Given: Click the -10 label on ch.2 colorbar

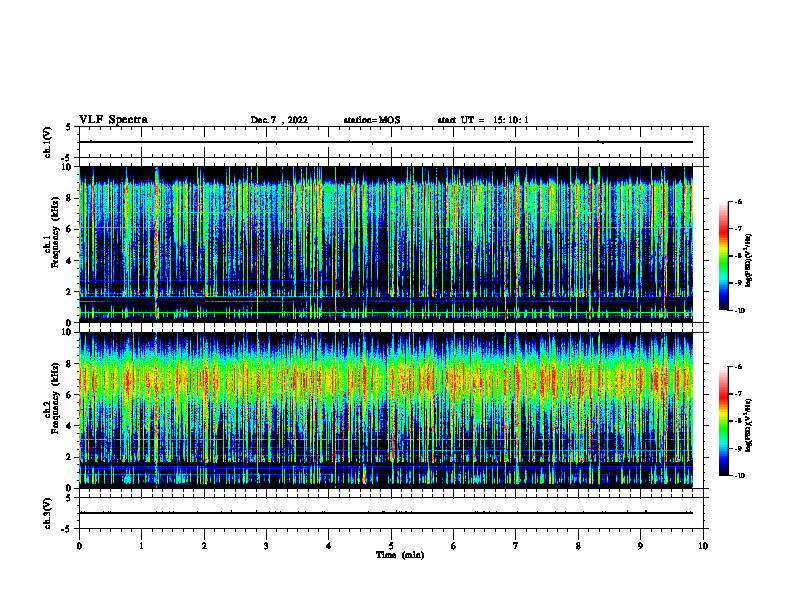Looking at the screenshot, I should 739,476.
